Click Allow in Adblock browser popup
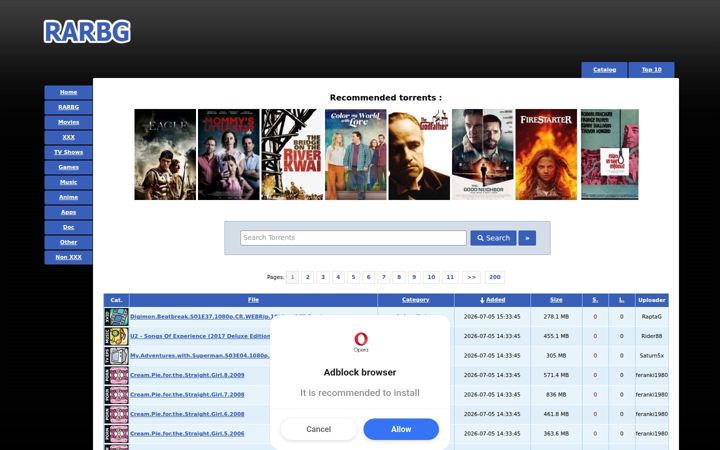The height and width of the screenshot is (450, 720). click(x=401, y=429)
